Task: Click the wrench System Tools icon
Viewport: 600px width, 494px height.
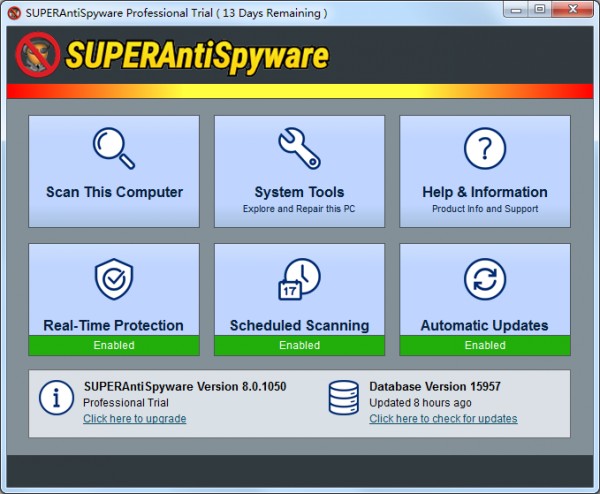Action: pos(299,148)
